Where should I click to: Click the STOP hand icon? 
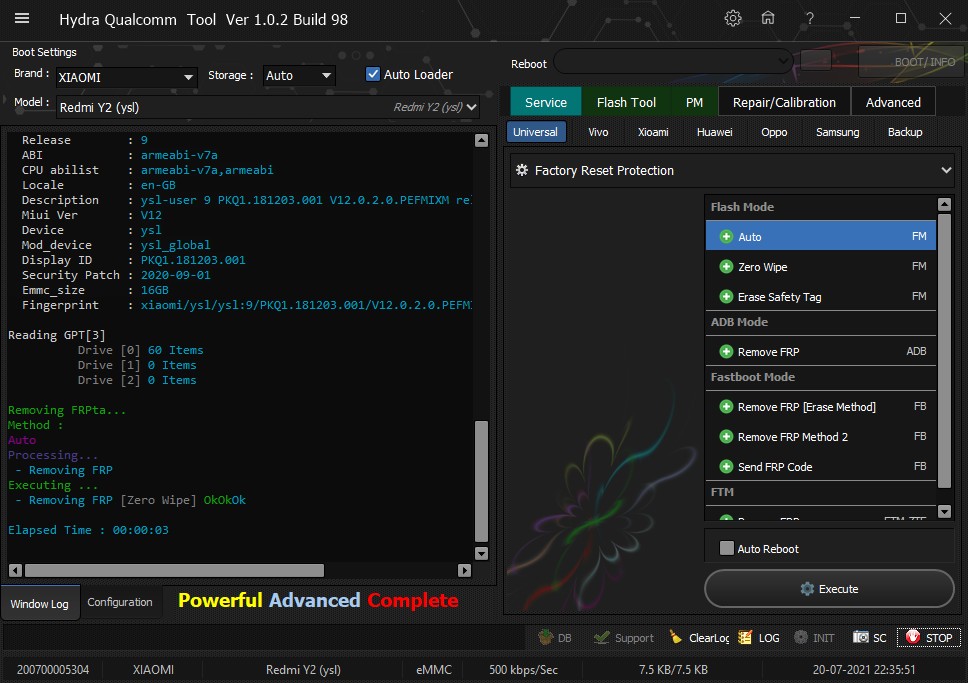tap(913, 637)
